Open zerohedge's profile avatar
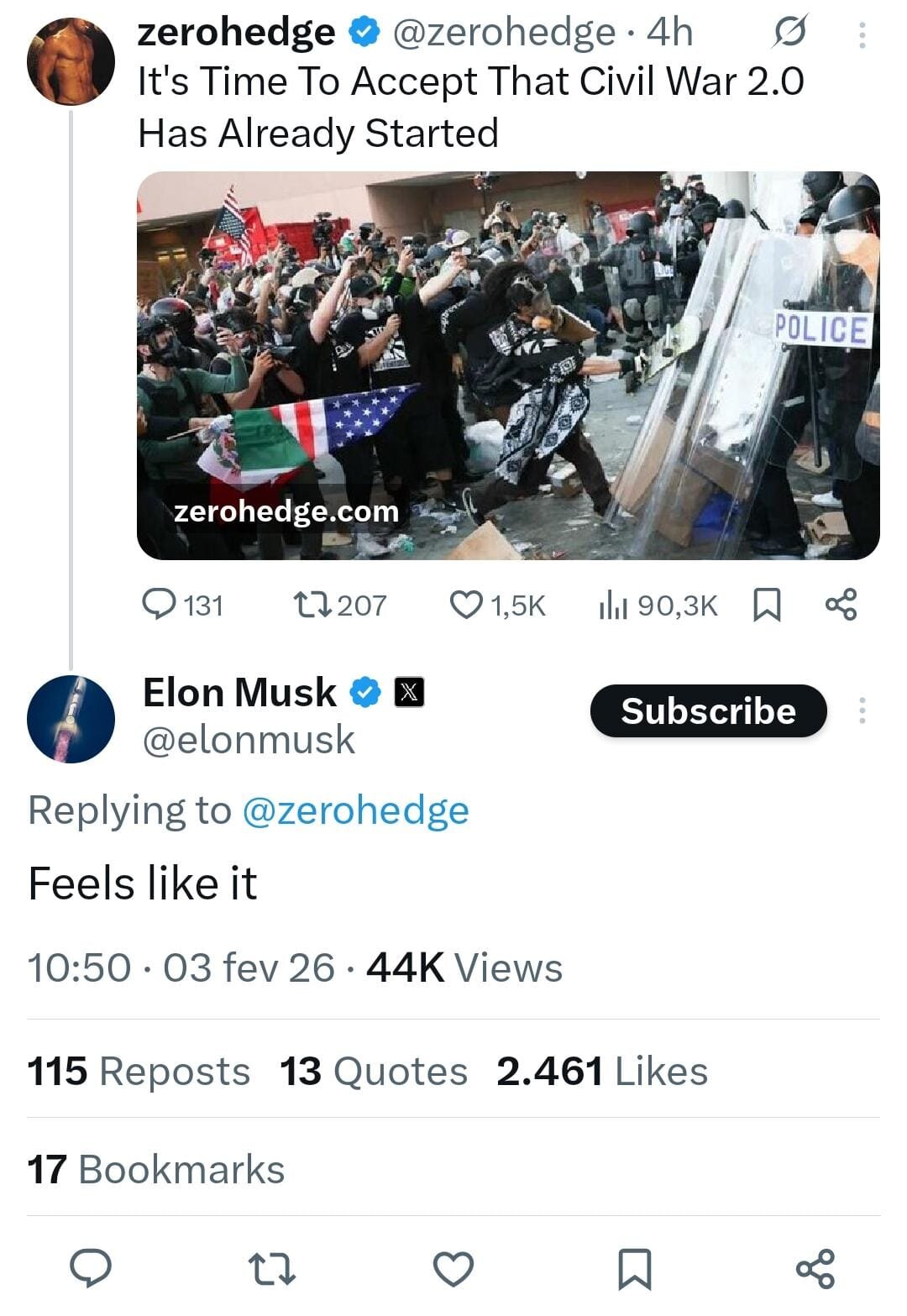This screenshot has height=1316, width=907. 71,60
